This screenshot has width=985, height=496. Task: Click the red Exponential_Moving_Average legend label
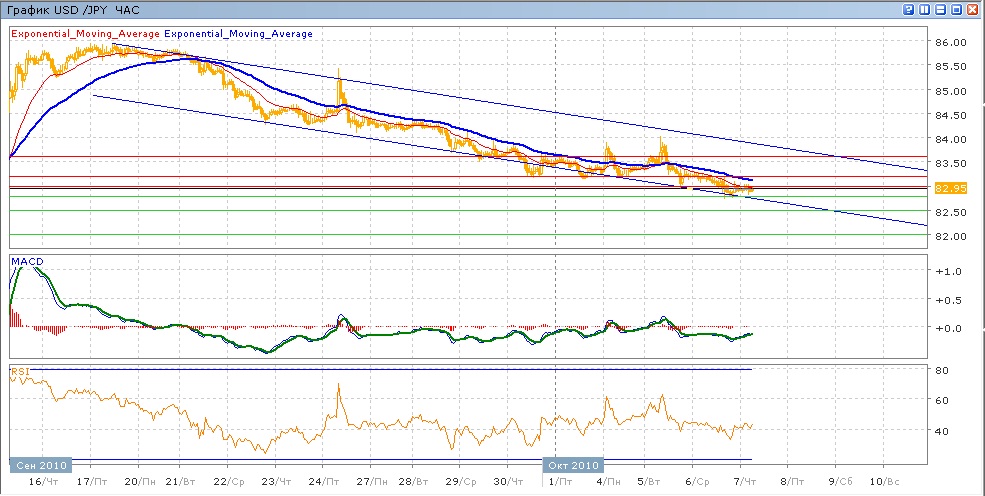[x=77, y=34]
